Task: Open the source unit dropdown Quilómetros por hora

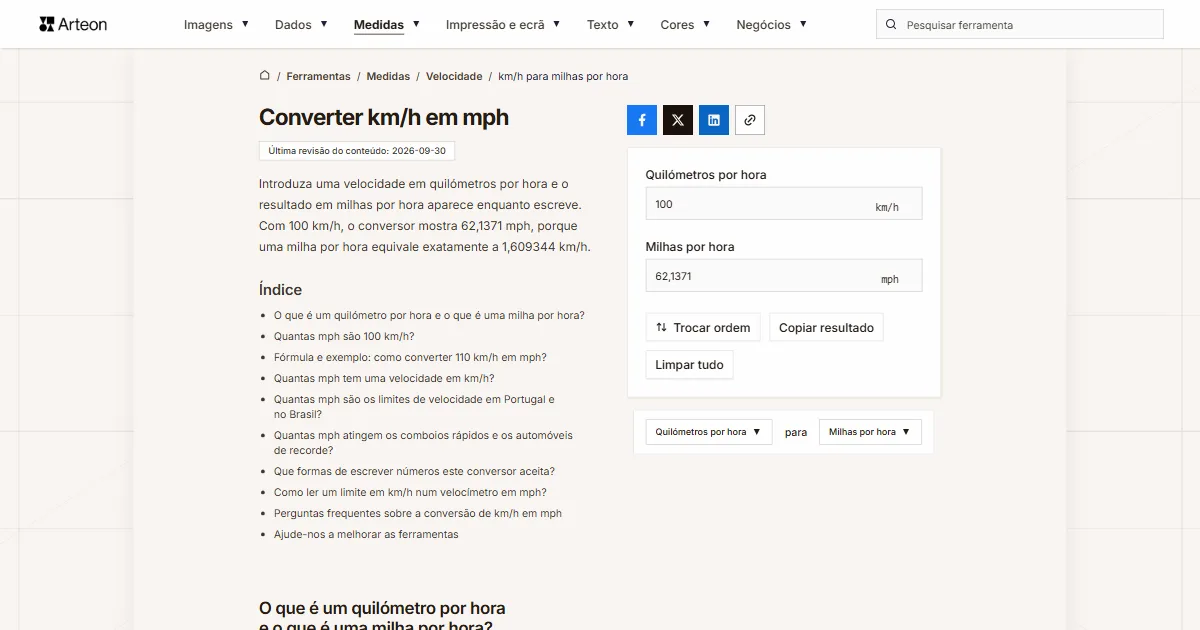Action: tap(709, 432)
